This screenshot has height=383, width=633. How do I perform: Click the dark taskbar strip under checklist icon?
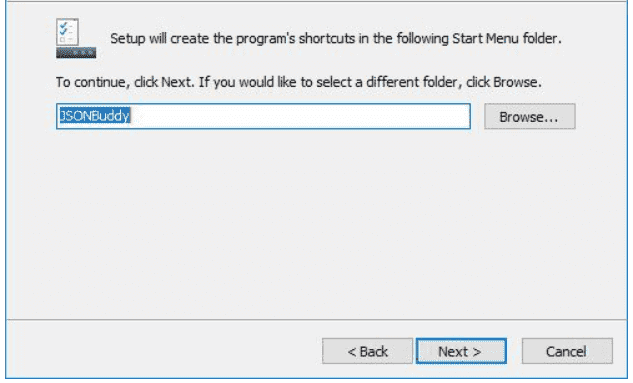pos(76,53)
